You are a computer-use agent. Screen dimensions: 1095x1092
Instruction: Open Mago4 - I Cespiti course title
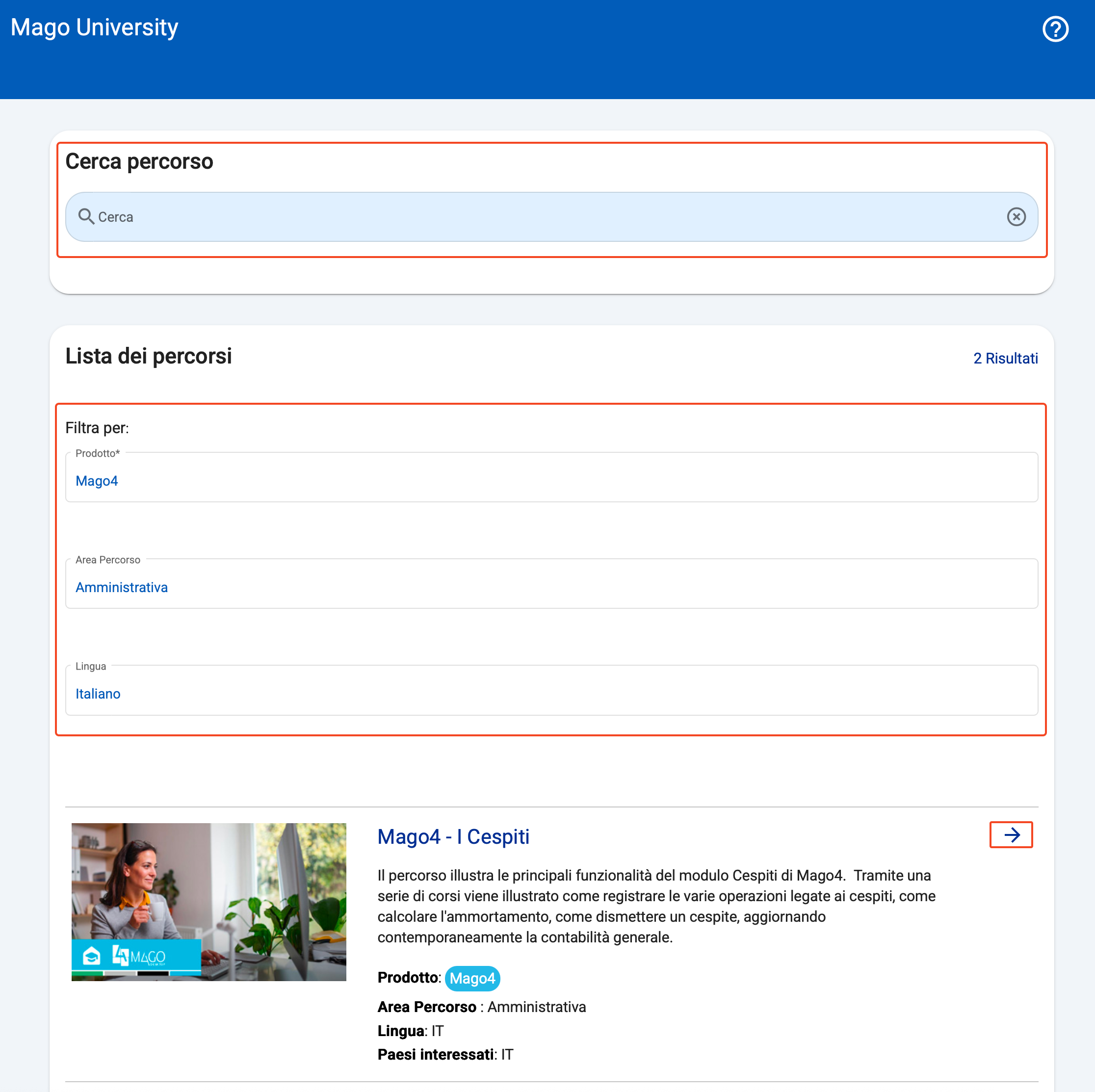(x=453, y=836)
